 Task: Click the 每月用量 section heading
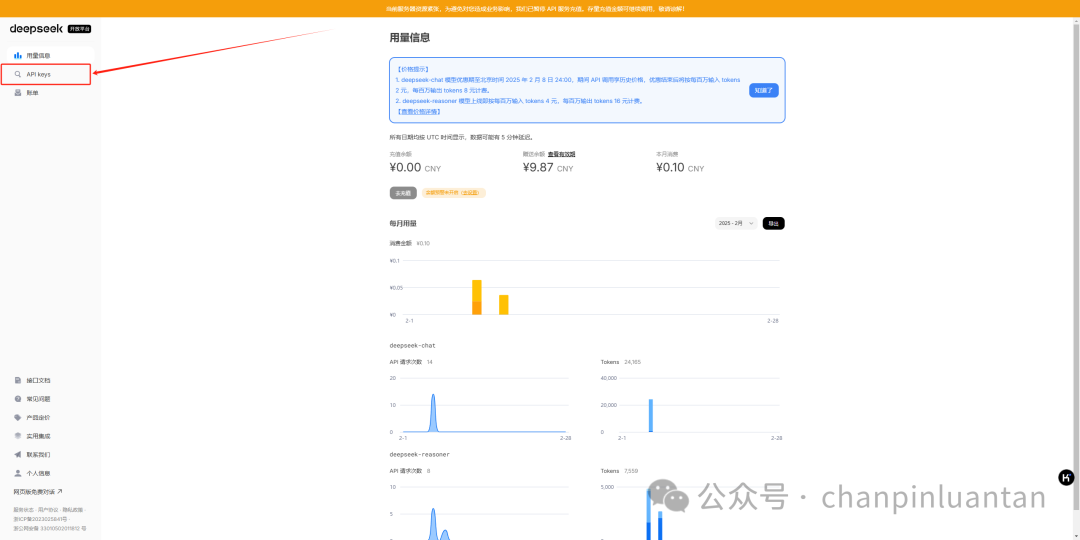point(403,224)
